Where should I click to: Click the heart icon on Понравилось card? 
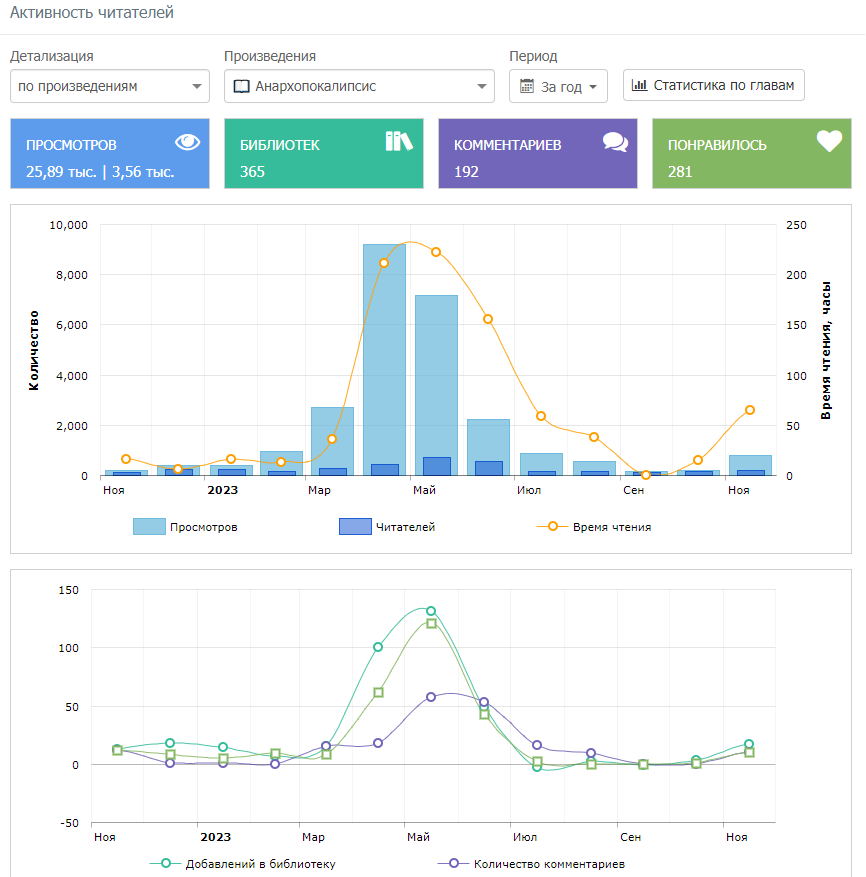(829, 141)
